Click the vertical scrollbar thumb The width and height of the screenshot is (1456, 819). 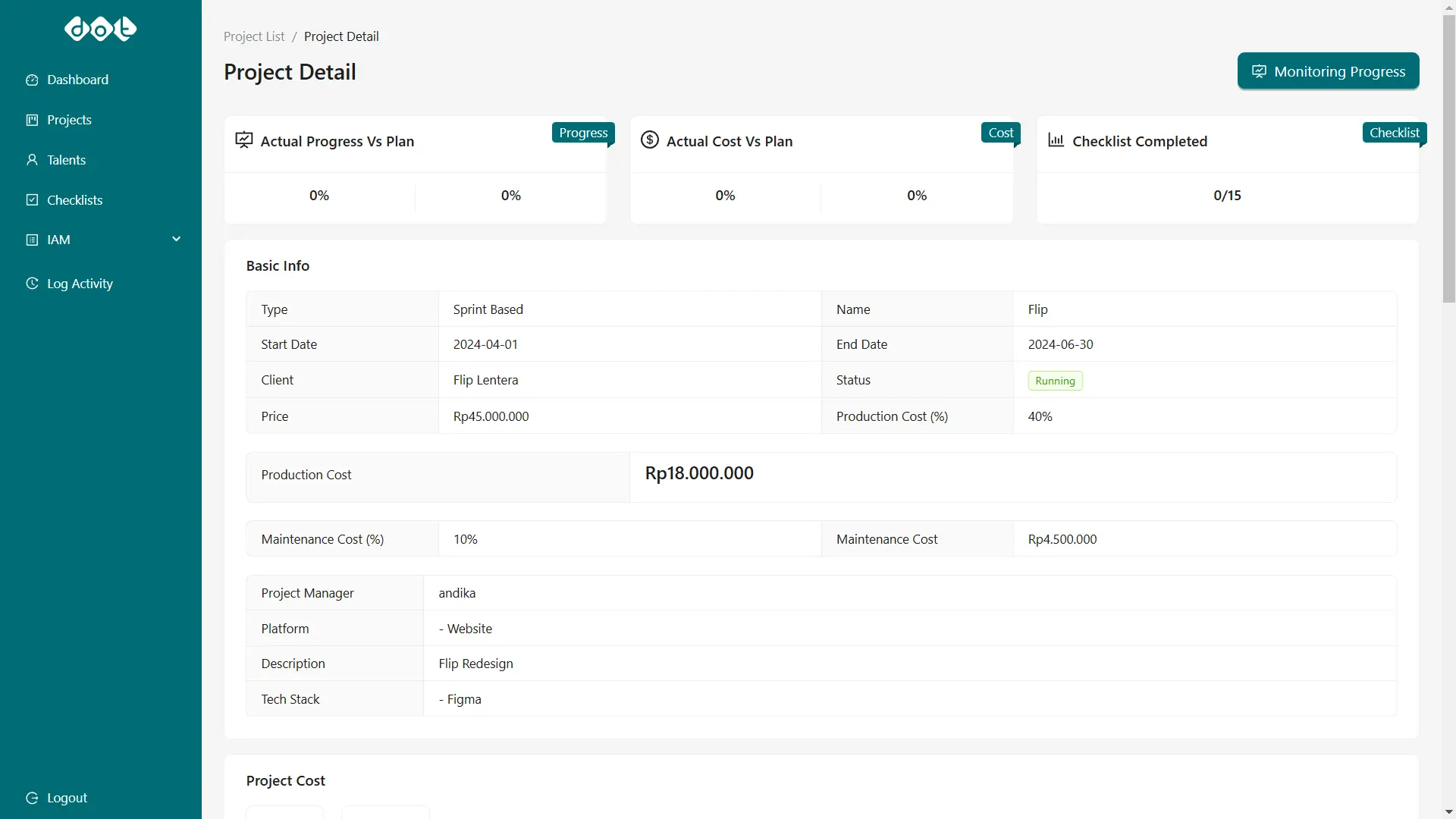(x=1448, y=159)
